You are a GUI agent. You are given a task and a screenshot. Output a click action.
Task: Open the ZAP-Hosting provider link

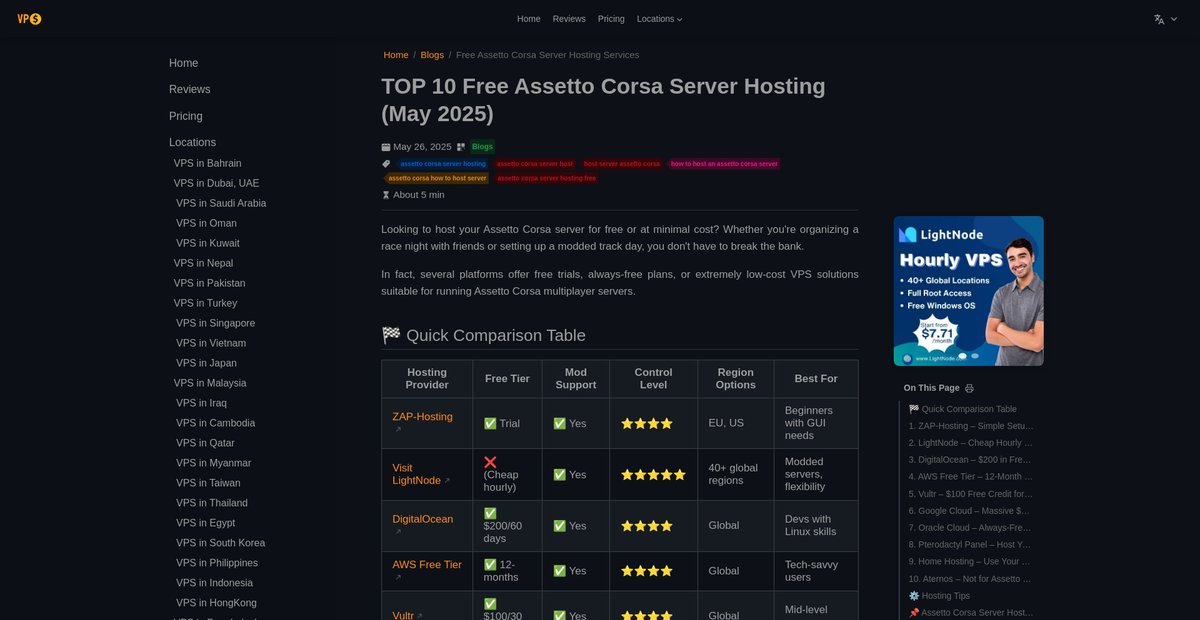423,417
